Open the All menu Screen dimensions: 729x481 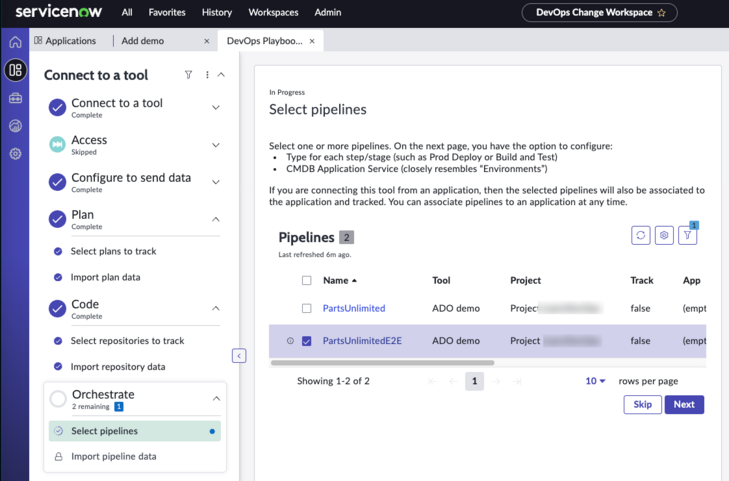pos(127,13)
